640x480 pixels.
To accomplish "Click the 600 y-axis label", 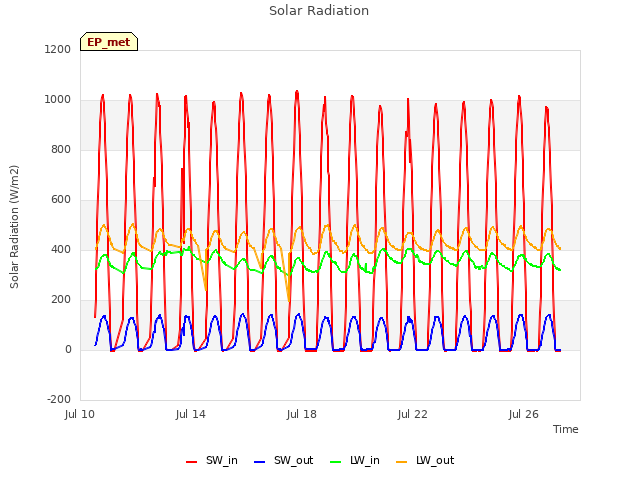I will 61,200.
